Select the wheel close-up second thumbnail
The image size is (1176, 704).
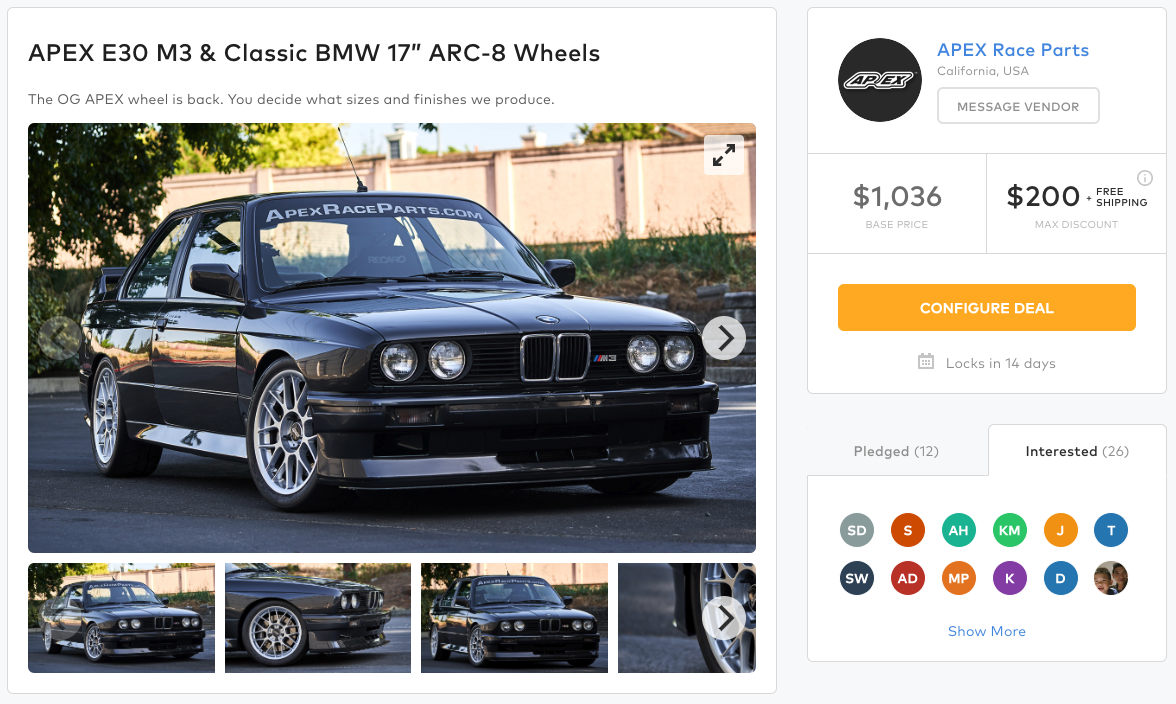click(318, 618)
